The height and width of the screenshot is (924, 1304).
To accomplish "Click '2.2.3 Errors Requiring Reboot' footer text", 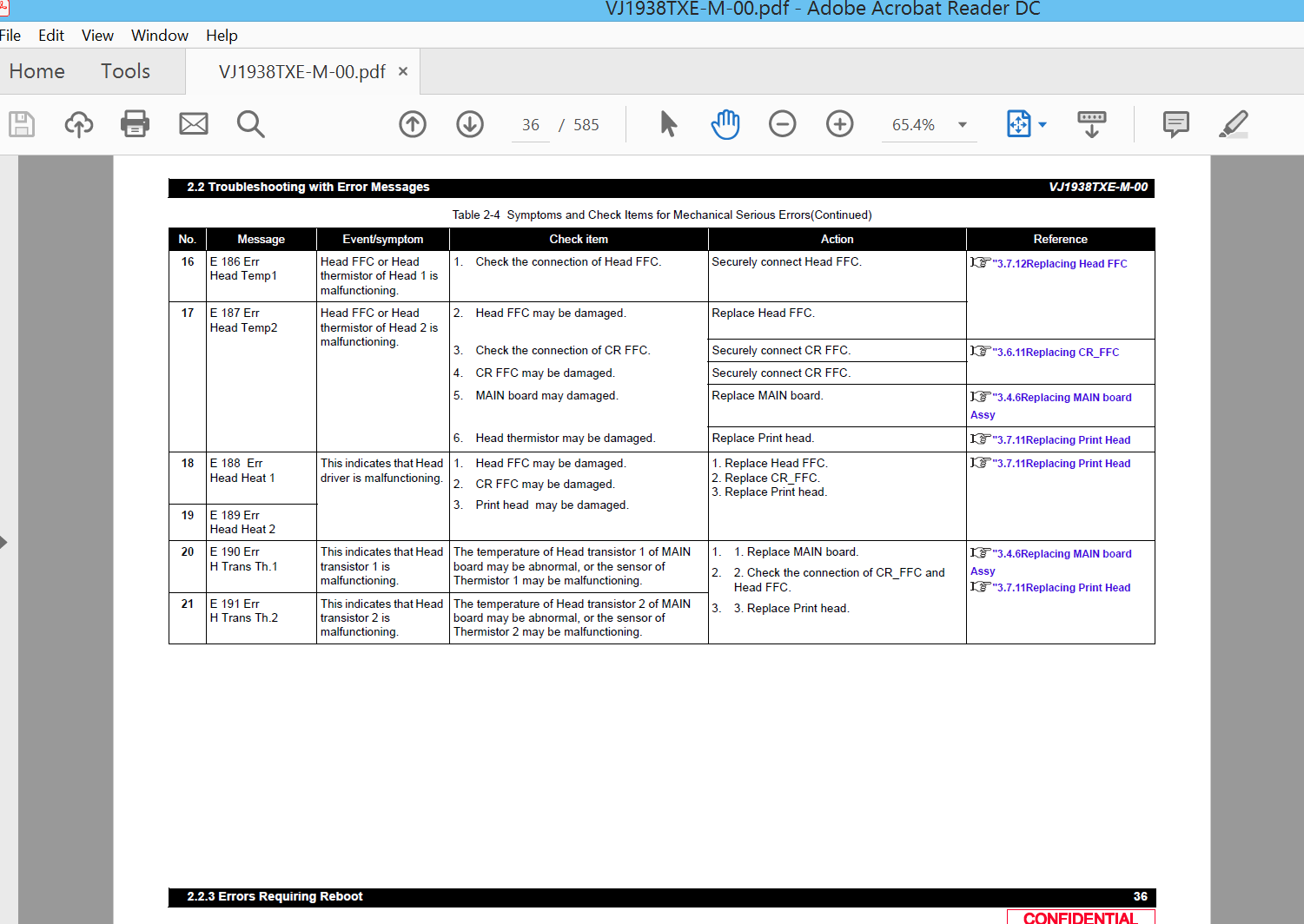I will coord(275,896).
